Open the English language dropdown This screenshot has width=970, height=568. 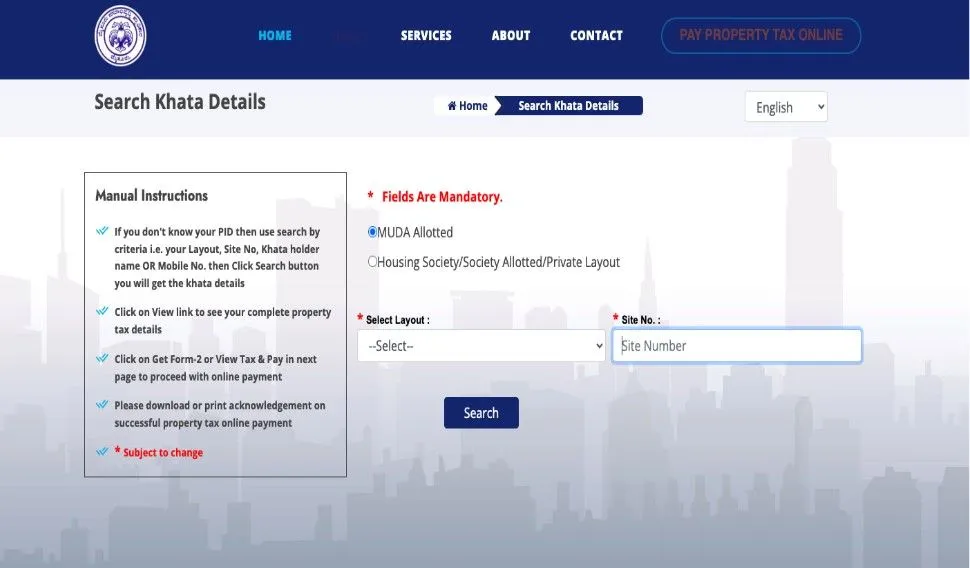[x=786, y=107]
